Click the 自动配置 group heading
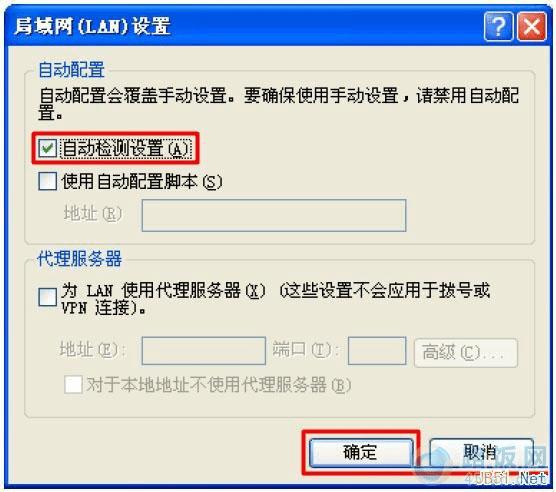The width and height of the screenshot is (556, 492). [71, 69]
